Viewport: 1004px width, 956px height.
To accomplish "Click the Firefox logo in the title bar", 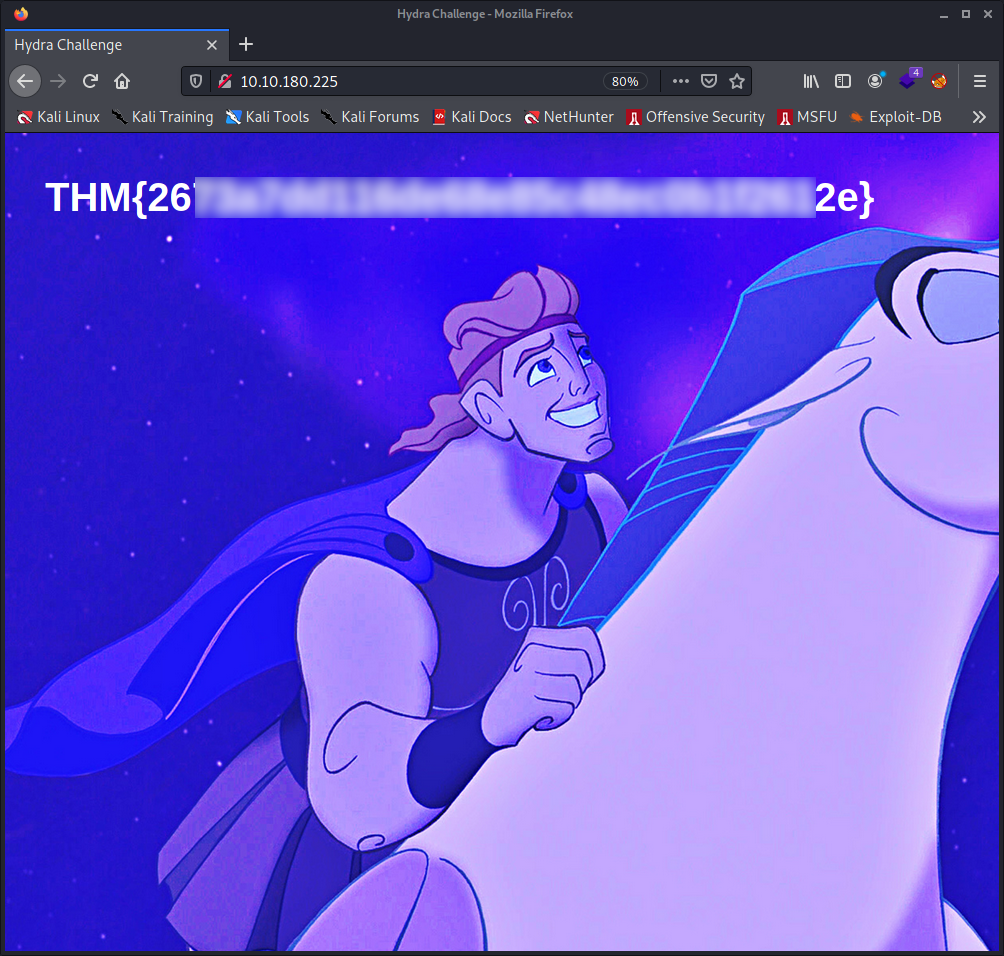I will (21, 13).
